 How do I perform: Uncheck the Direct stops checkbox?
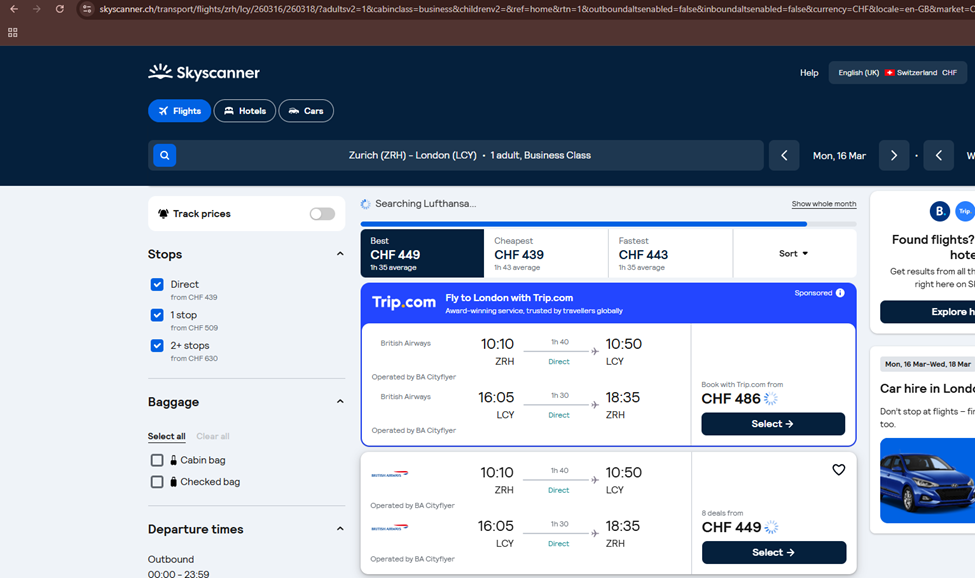coord(157,285)
